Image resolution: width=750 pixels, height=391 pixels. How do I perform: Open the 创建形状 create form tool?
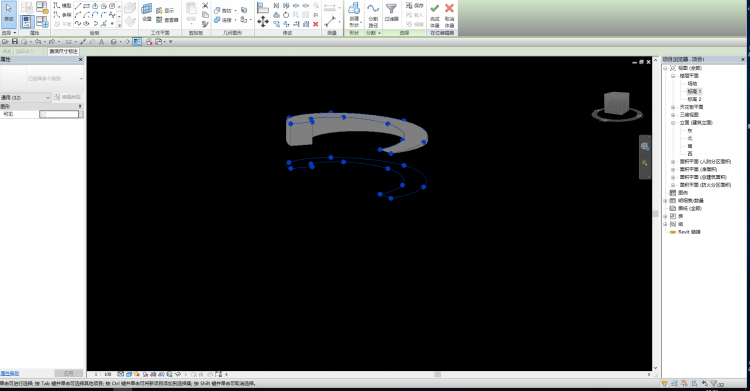pyautogui.click(x=354, y=14)
